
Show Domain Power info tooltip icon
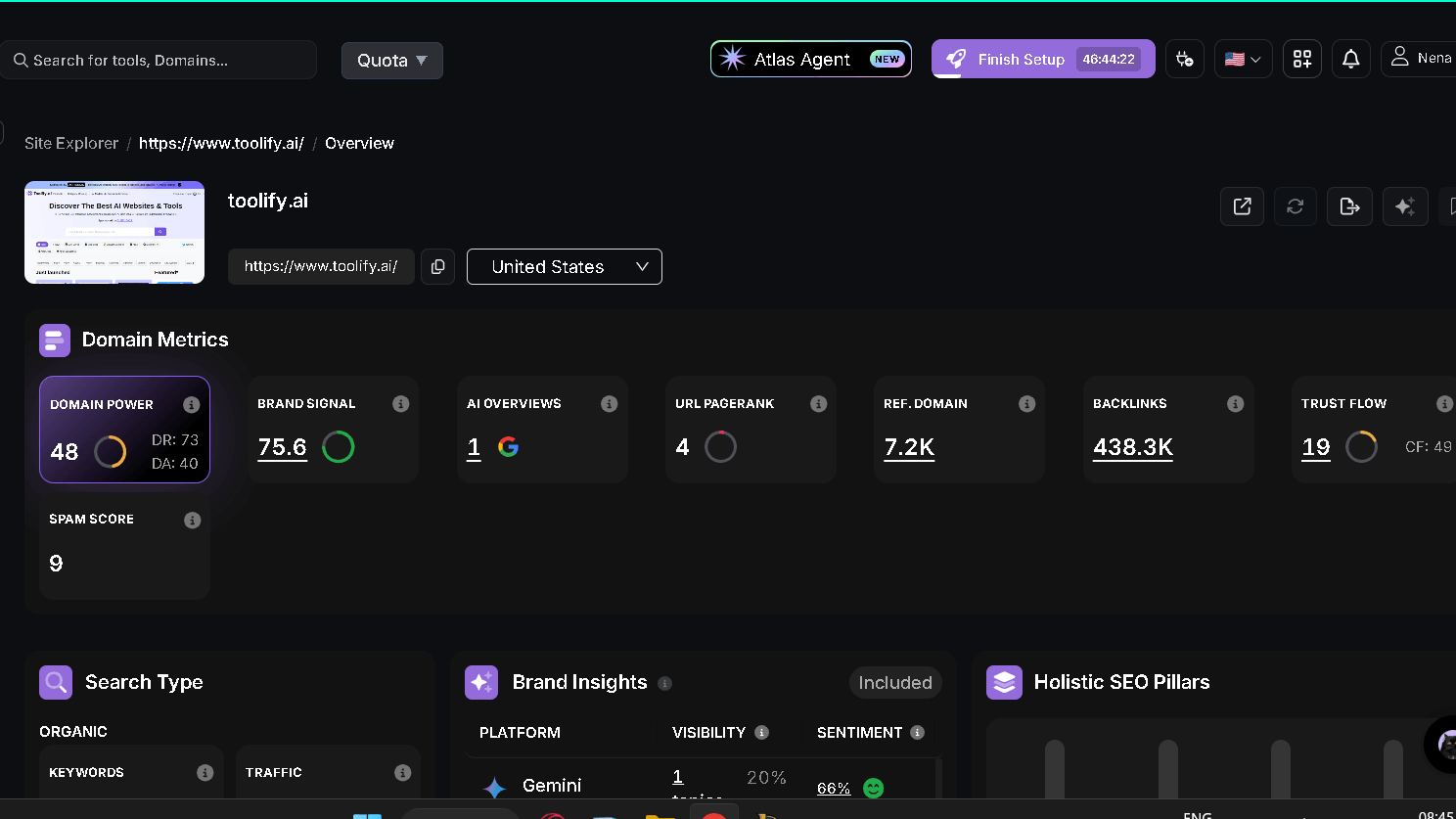pyautogui.click(x=192, y=404)
